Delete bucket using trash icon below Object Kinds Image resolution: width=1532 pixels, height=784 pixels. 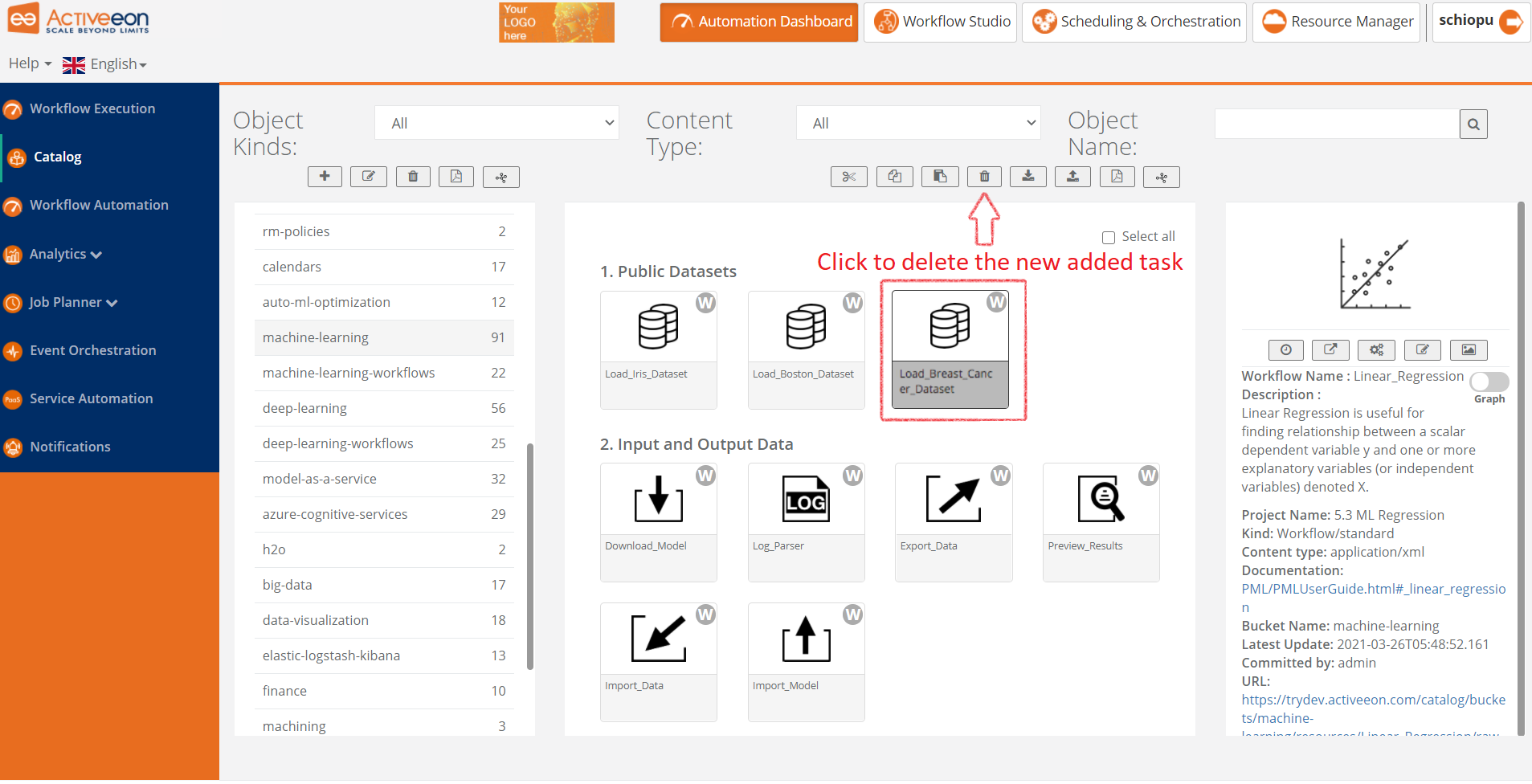coord(413,177)
